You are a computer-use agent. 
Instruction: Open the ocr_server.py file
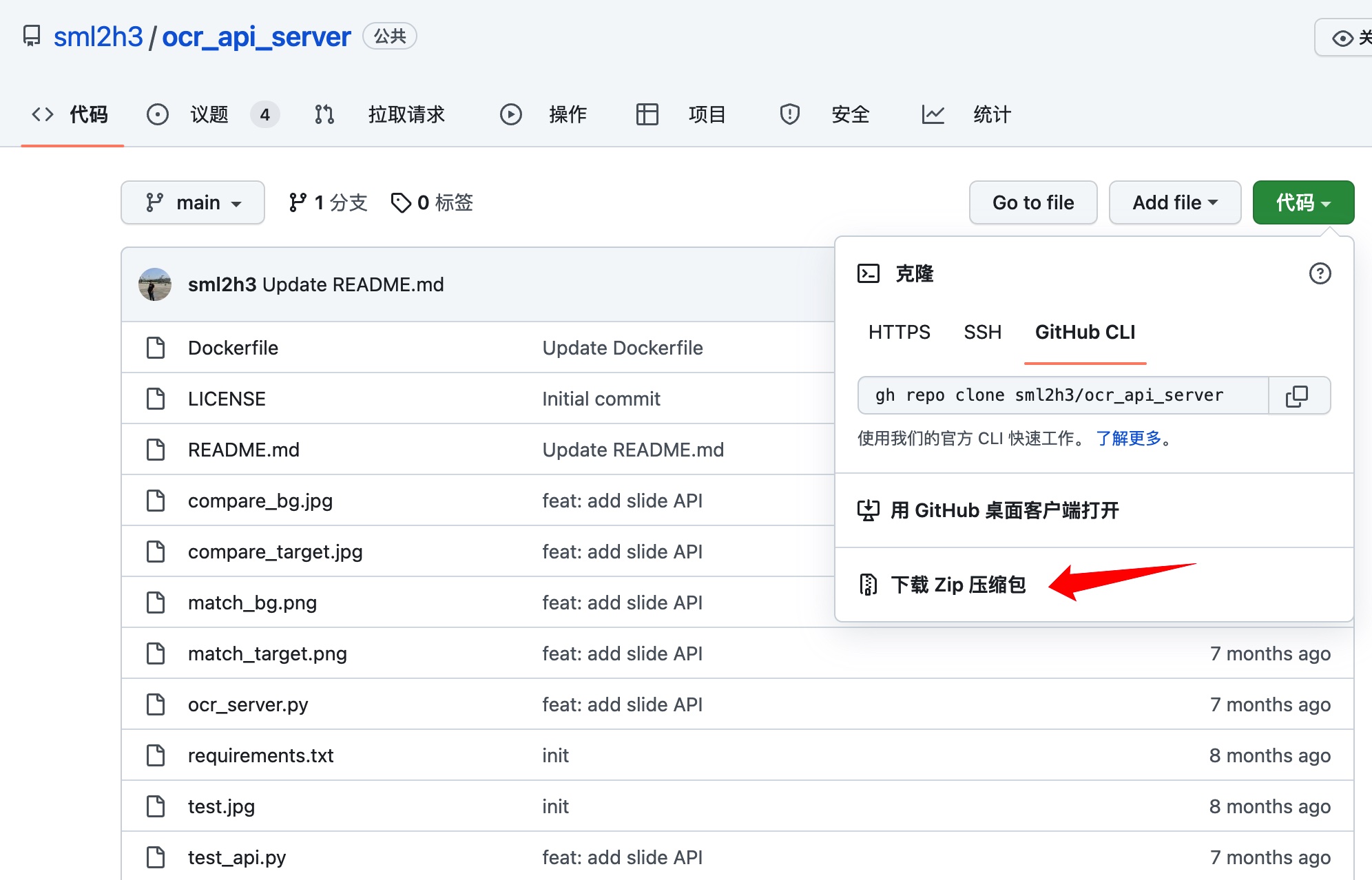click(x=248, y=704)
